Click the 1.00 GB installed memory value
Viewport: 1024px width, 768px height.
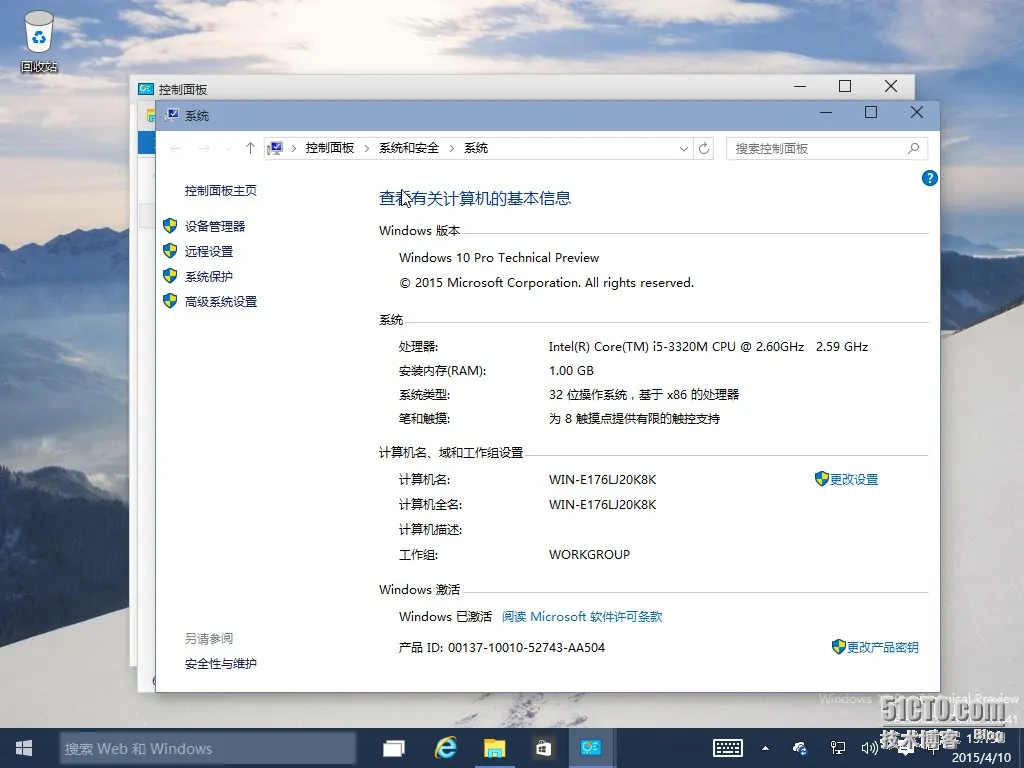click(571, 371)
